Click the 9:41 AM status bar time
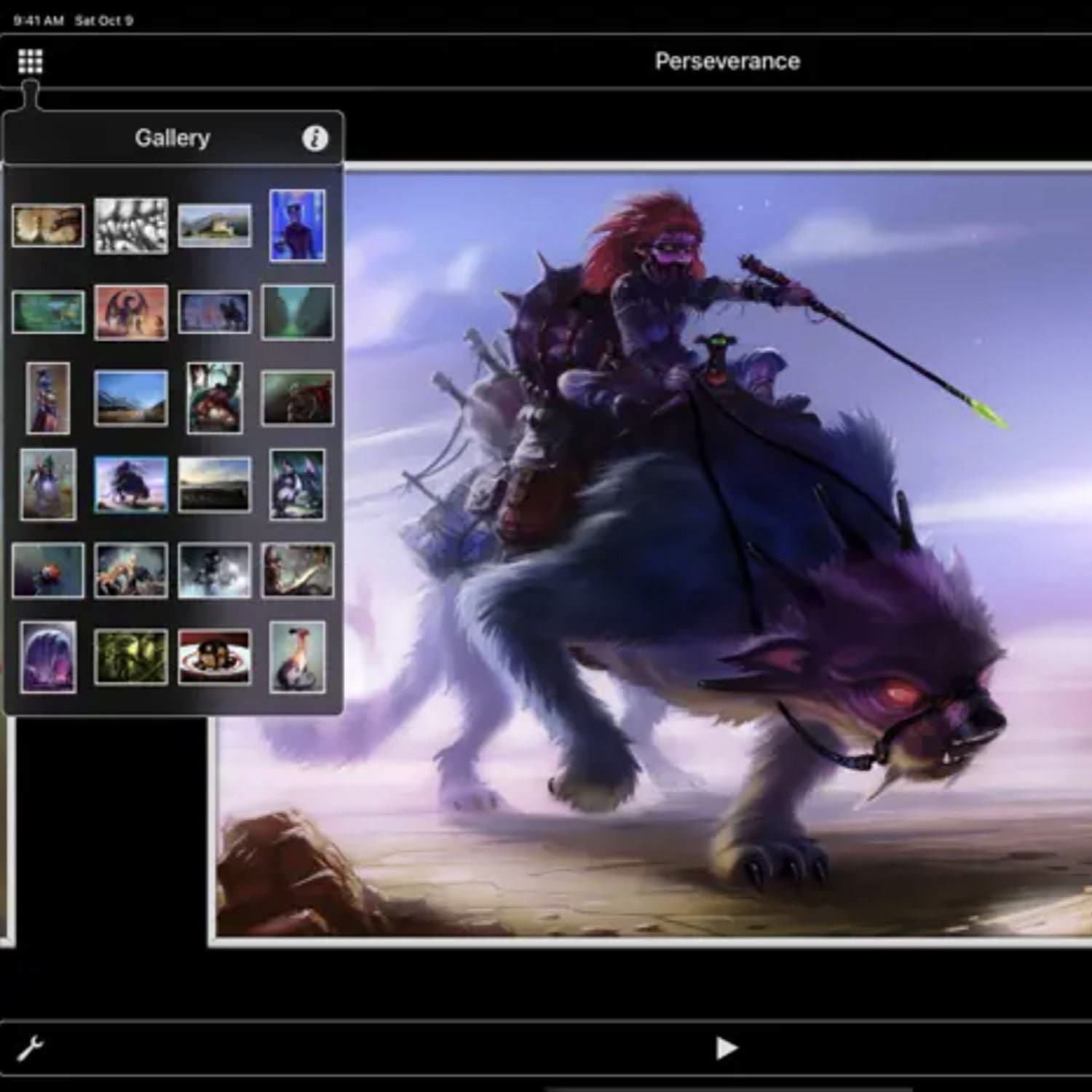Viewport: 1092px width, 1092px height. point(39,20)
